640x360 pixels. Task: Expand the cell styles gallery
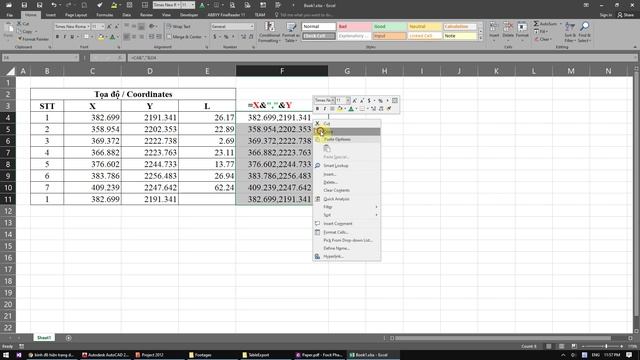tap(480, 38)
